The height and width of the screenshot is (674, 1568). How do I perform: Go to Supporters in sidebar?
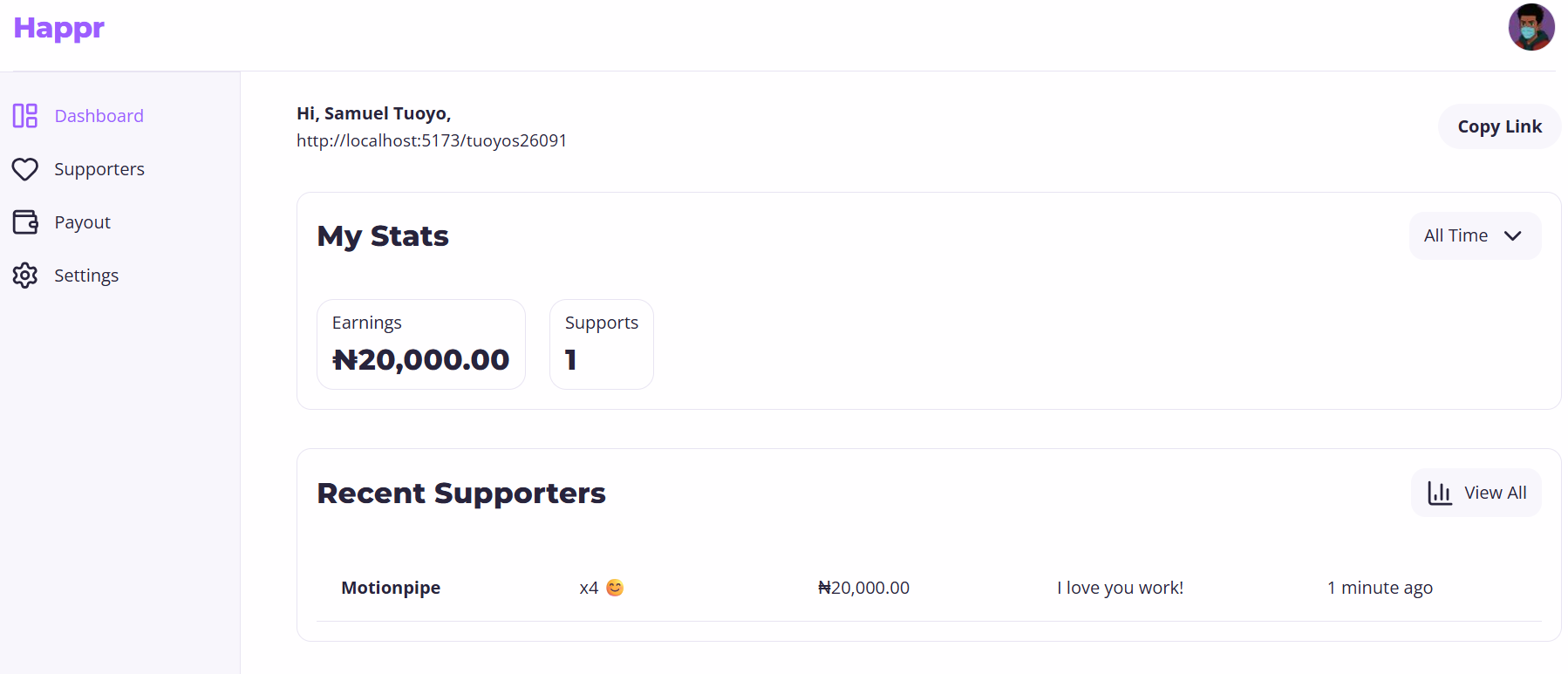tap(99, 169)
